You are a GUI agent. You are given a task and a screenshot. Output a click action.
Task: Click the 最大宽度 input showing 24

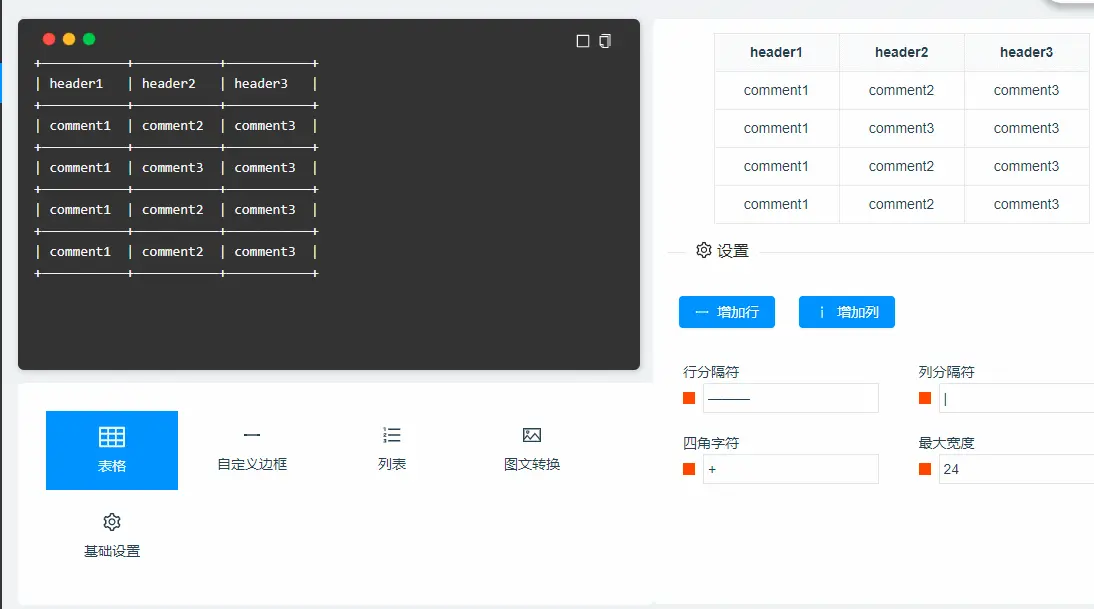pyautogui.click(x=1015, y=469)
